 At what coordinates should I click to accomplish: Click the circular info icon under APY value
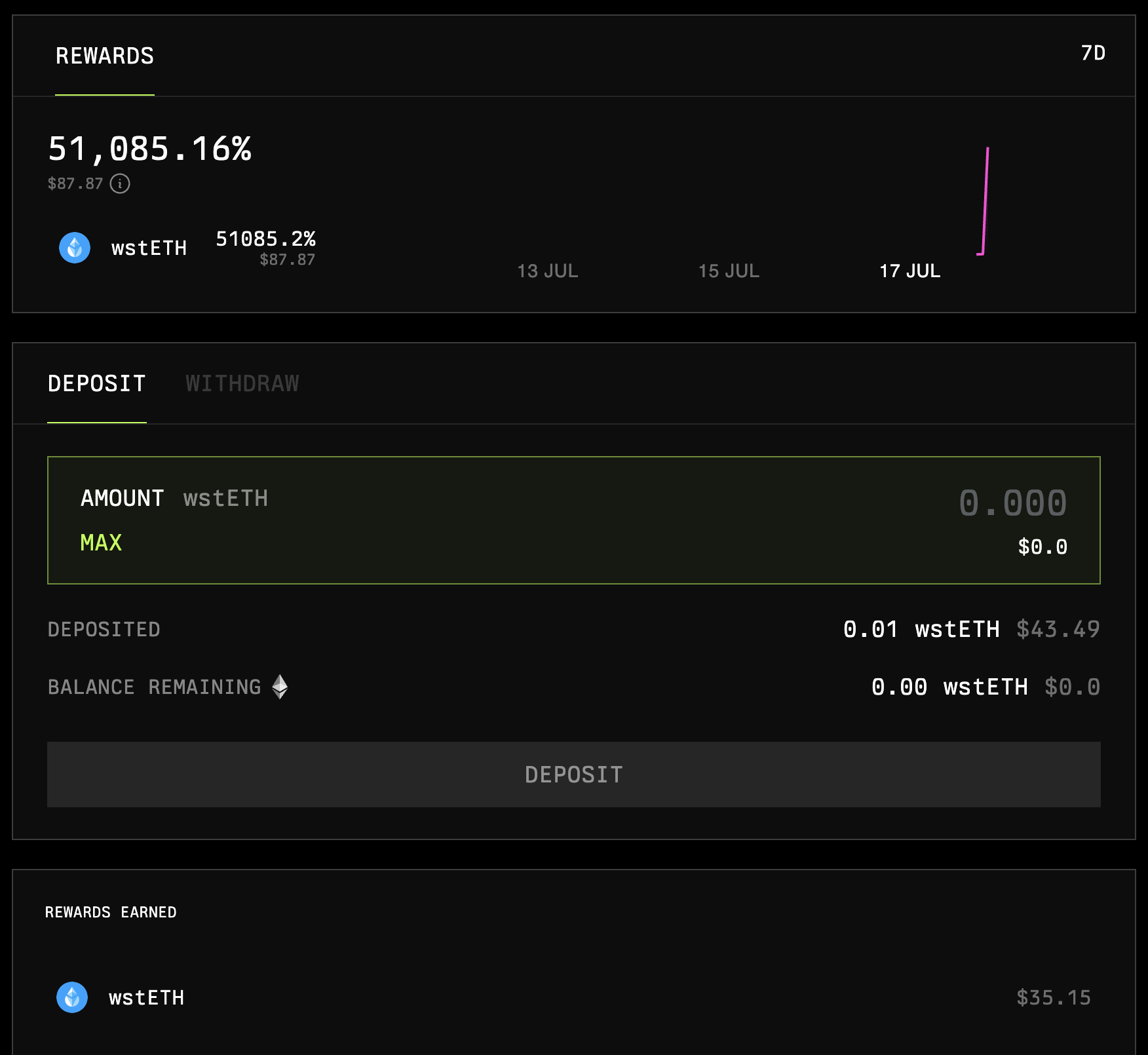(x=119, y=183)
